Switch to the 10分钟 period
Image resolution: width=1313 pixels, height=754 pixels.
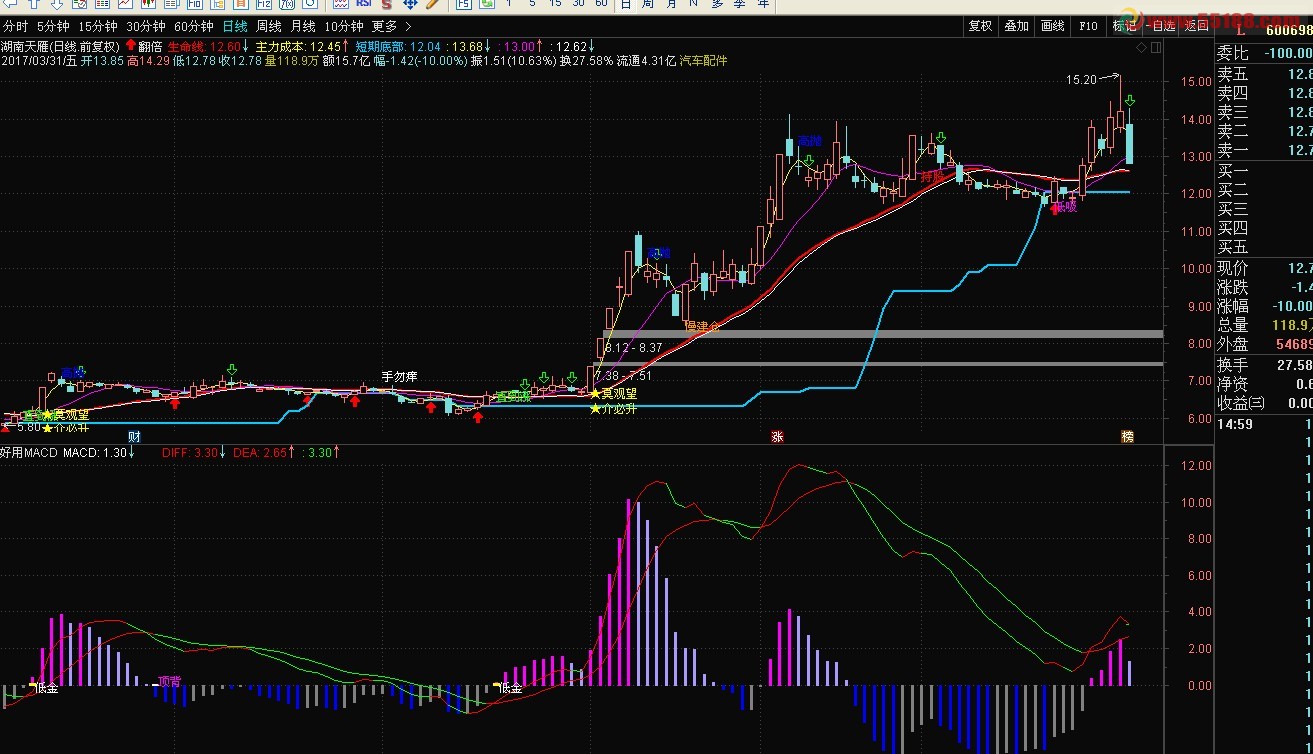[344, 26]
